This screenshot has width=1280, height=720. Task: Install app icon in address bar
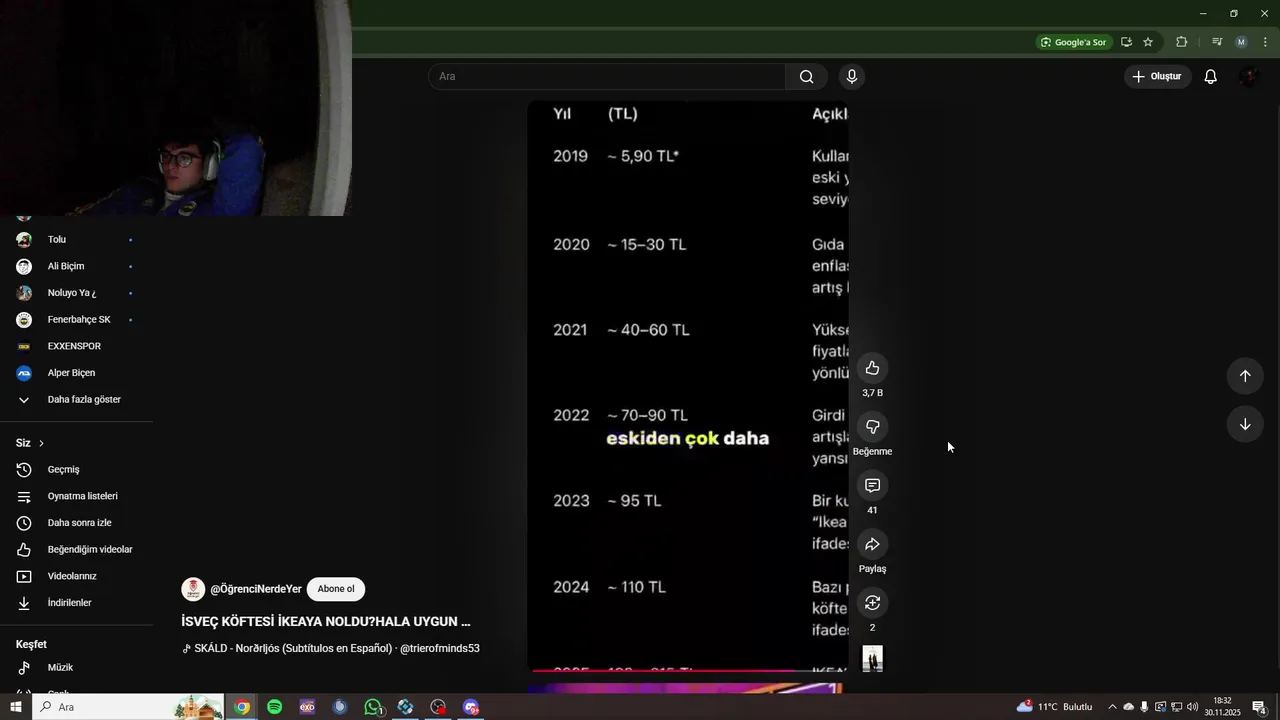(x=1126, y=42)
